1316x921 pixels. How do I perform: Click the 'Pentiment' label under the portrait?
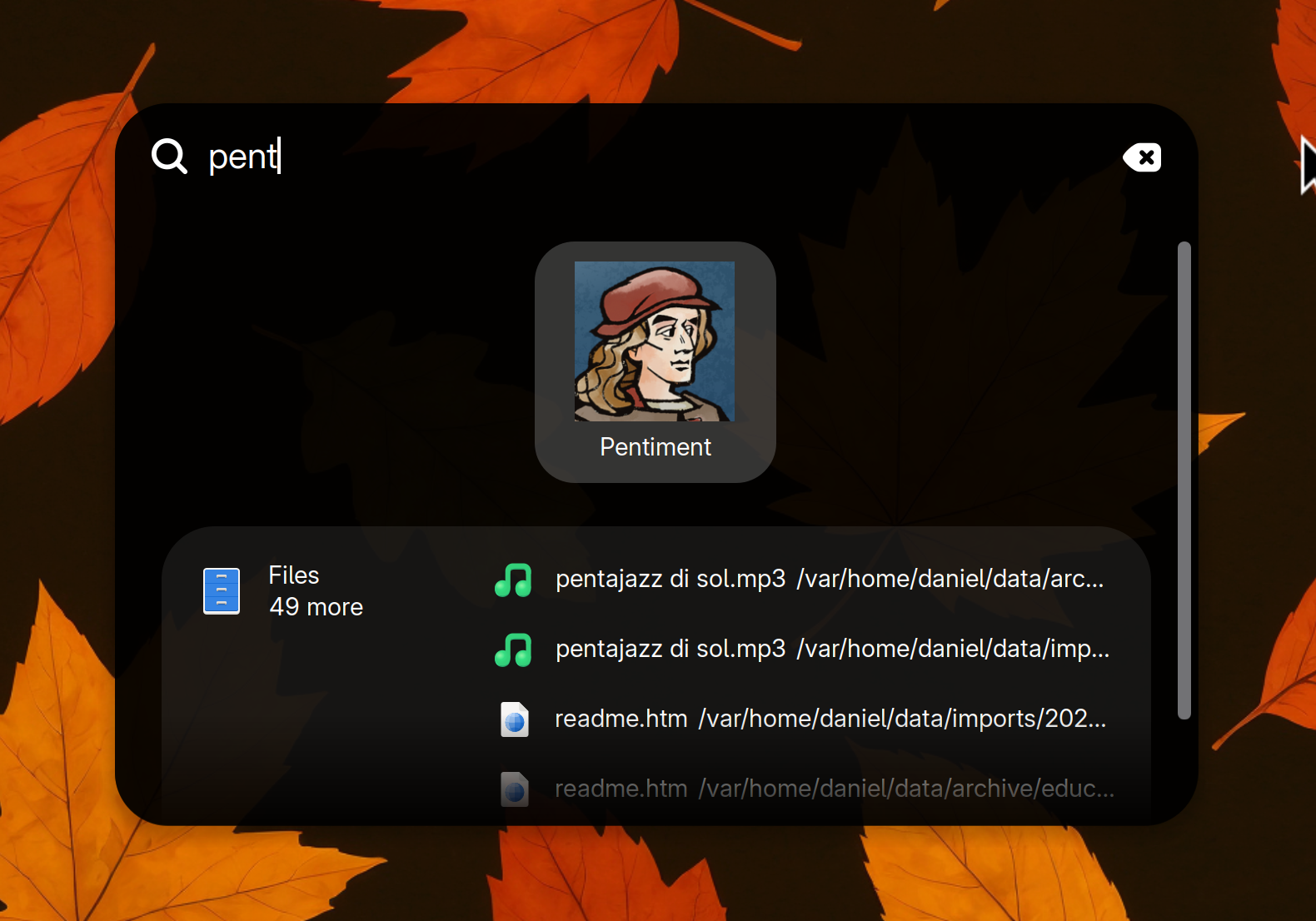coord(656,447)
